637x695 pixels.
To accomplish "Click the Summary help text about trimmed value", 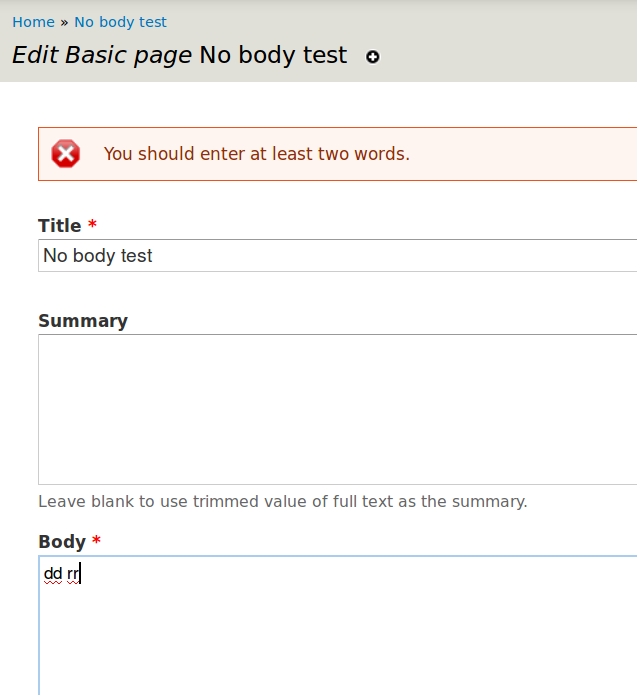I will (282, 501).
